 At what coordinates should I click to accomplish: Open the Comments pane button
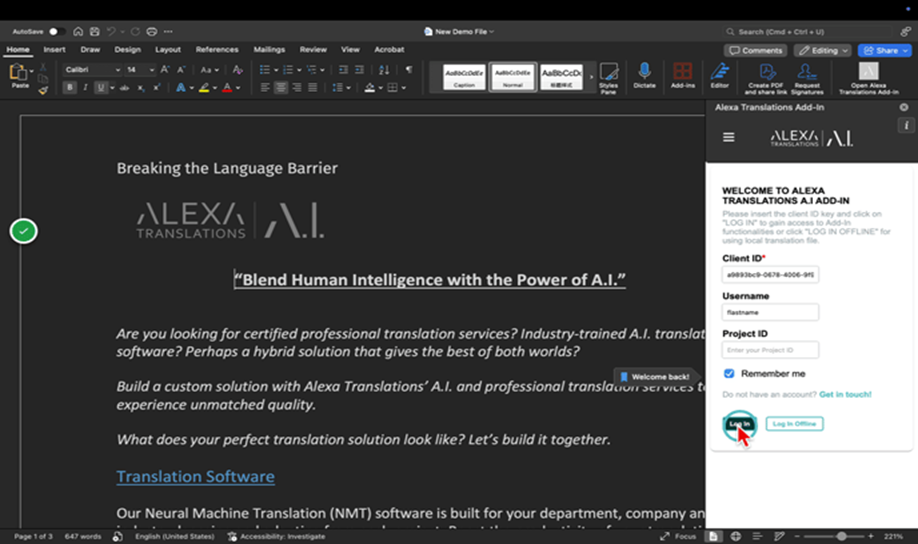(x=755, y=50)
